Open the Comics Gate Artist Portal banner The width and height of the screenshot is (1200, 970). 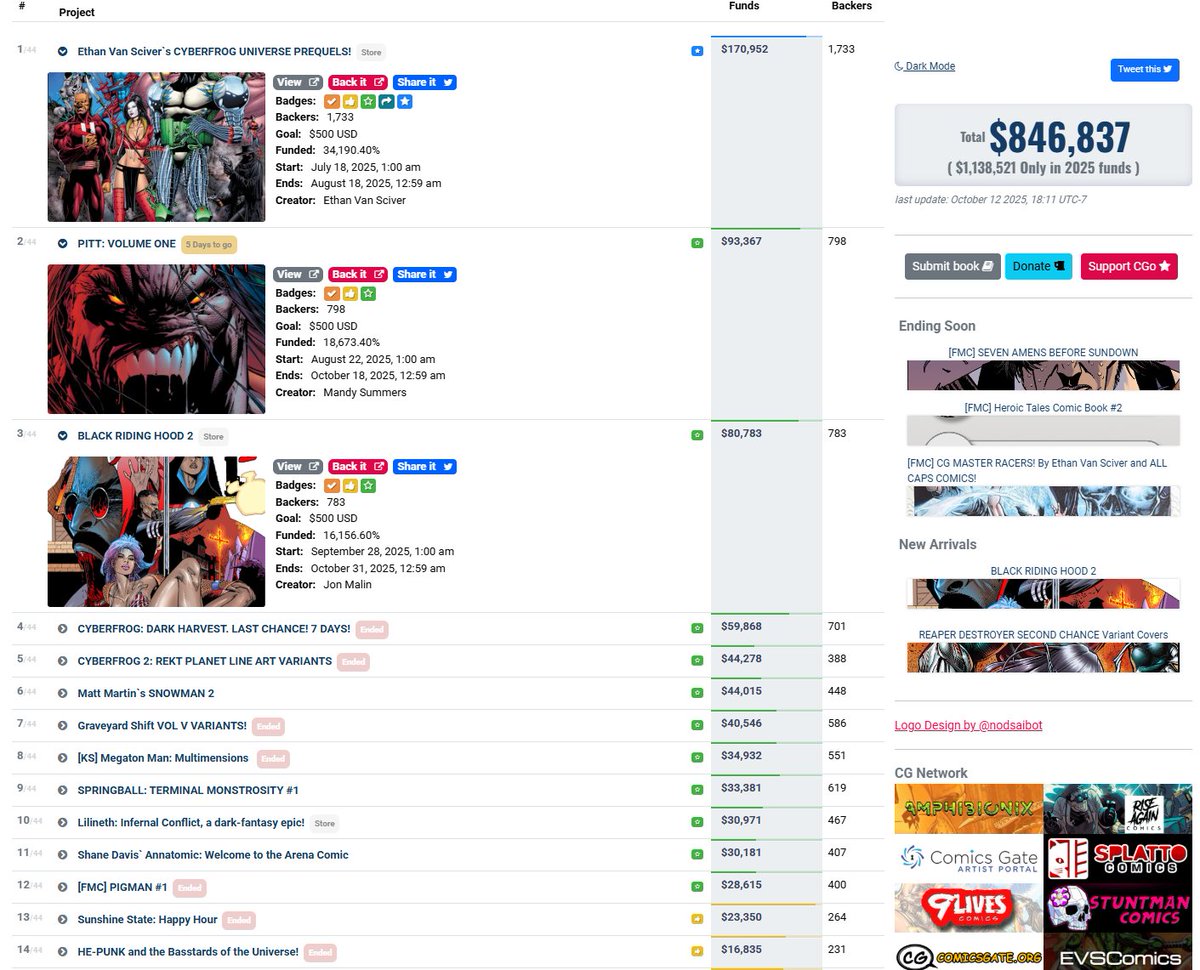click(x=968, y=858)
